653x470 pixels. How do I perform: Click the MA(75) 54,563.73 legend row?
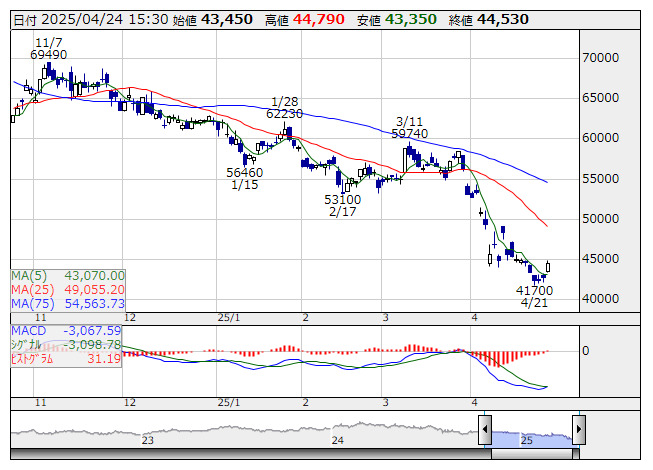(x=68, y=303)
